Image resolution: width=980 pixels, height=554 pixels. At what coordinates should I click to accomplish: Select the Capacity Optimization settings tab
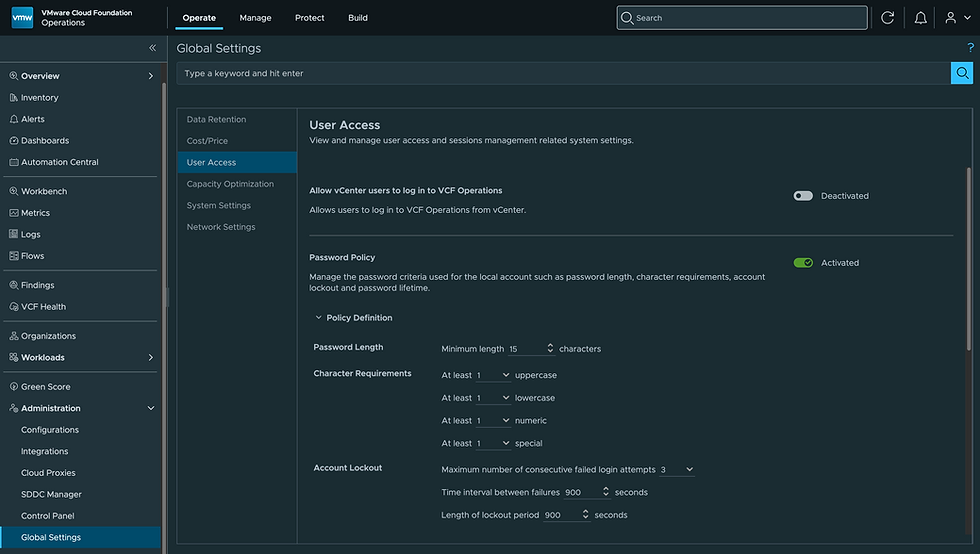coord(237,184)
